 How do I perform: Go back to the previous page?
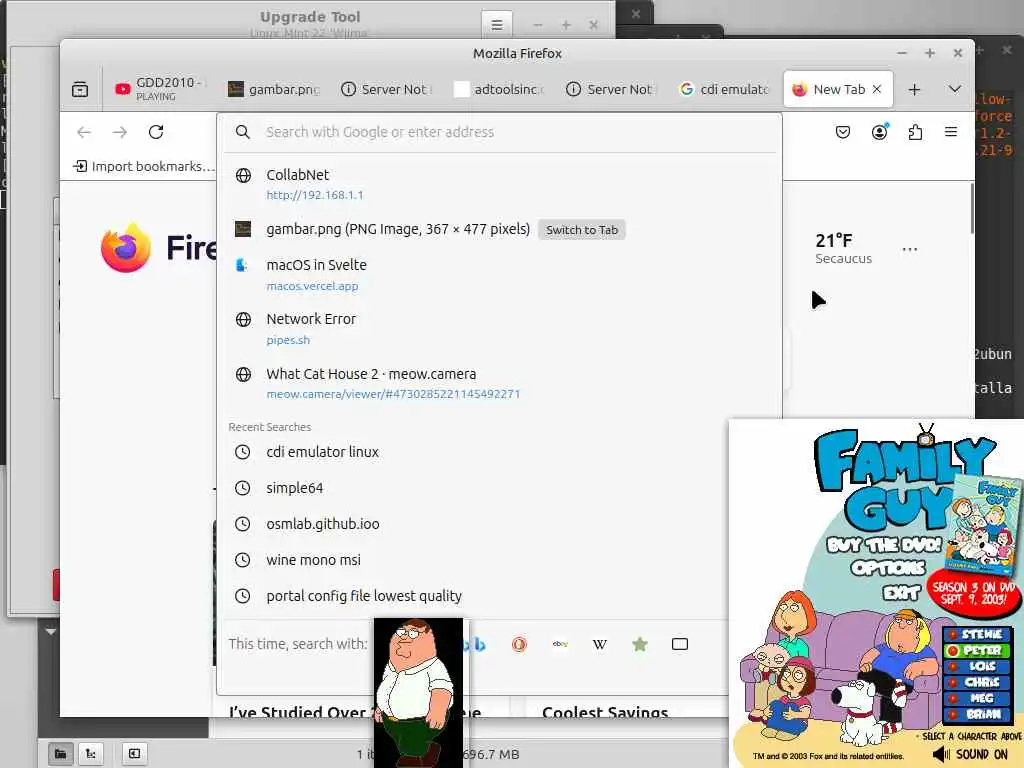pos(84,132)
